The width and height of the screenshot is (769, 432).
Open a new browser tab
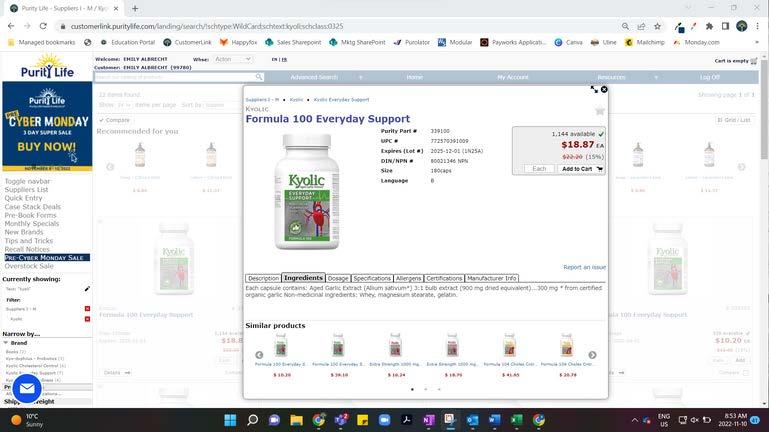pos(135,8)
